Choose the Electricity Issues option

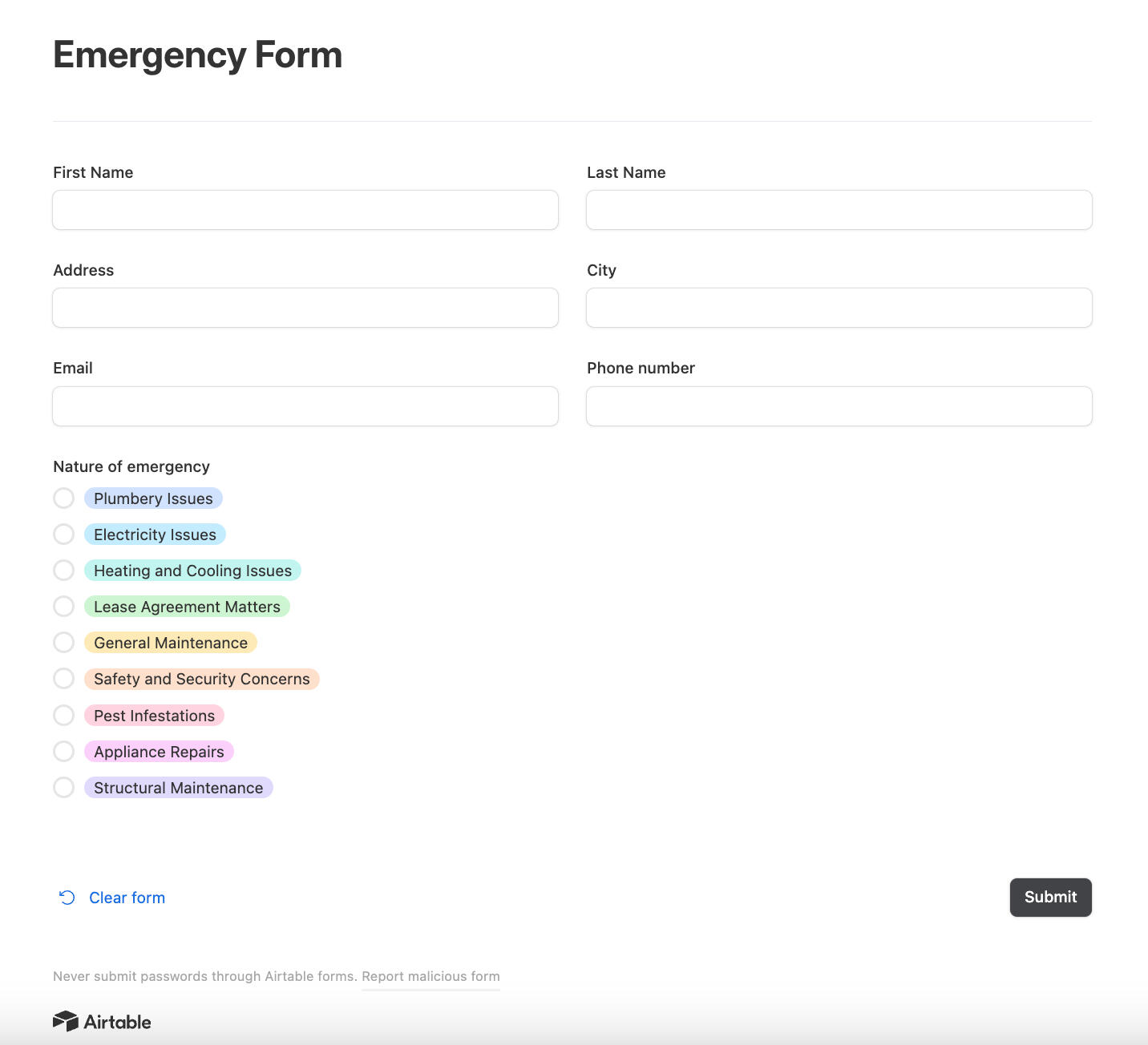point(64,535)
